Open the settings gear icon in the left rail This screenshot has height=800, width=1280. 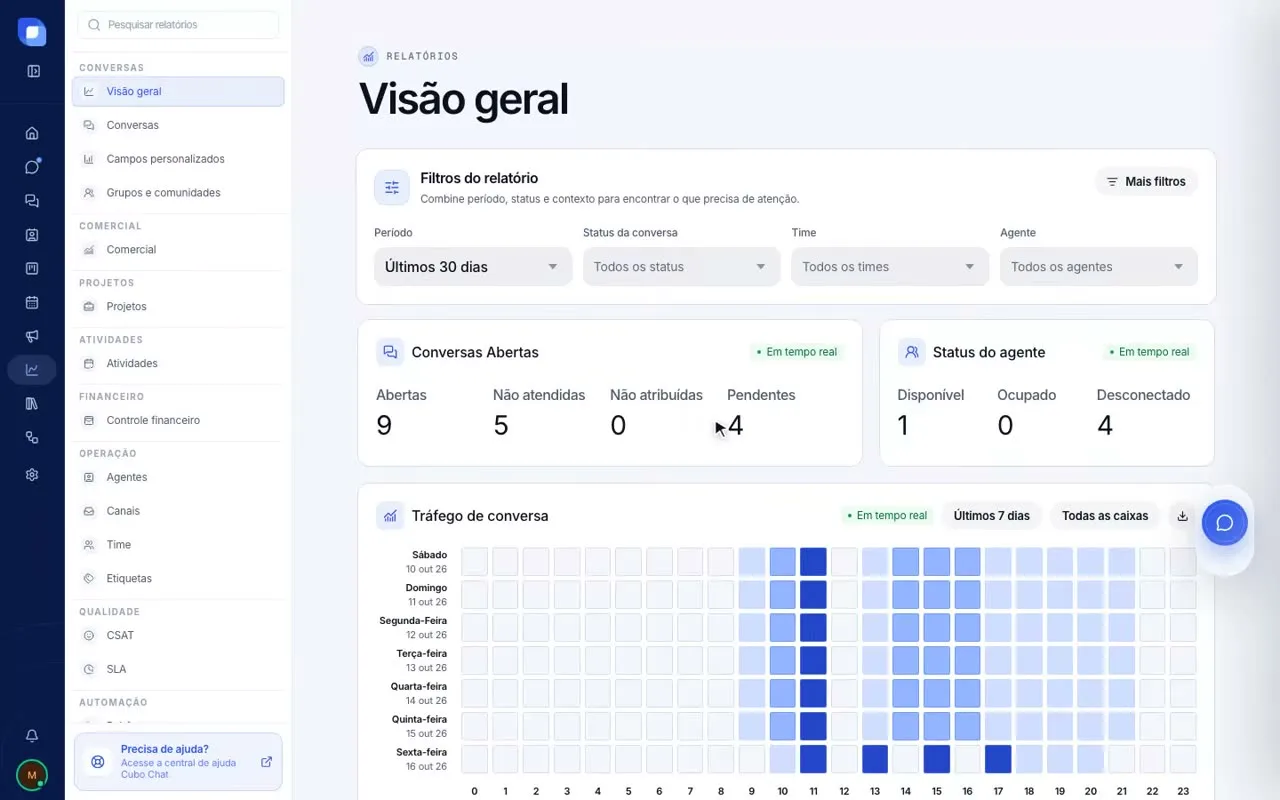coord(32,475)
